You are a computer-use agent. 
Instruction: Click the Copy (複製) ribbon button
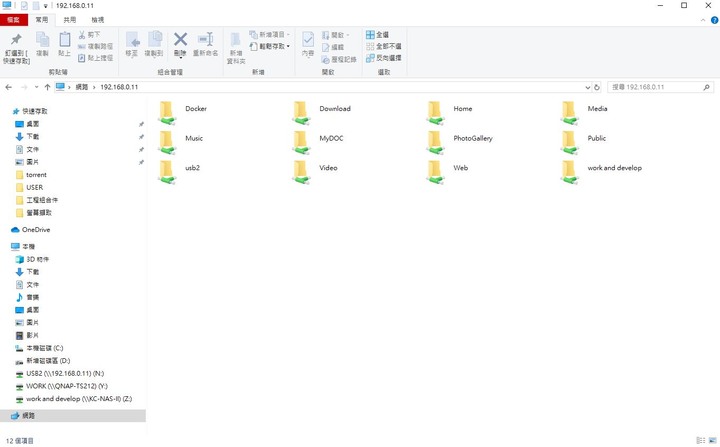(42, 44)
